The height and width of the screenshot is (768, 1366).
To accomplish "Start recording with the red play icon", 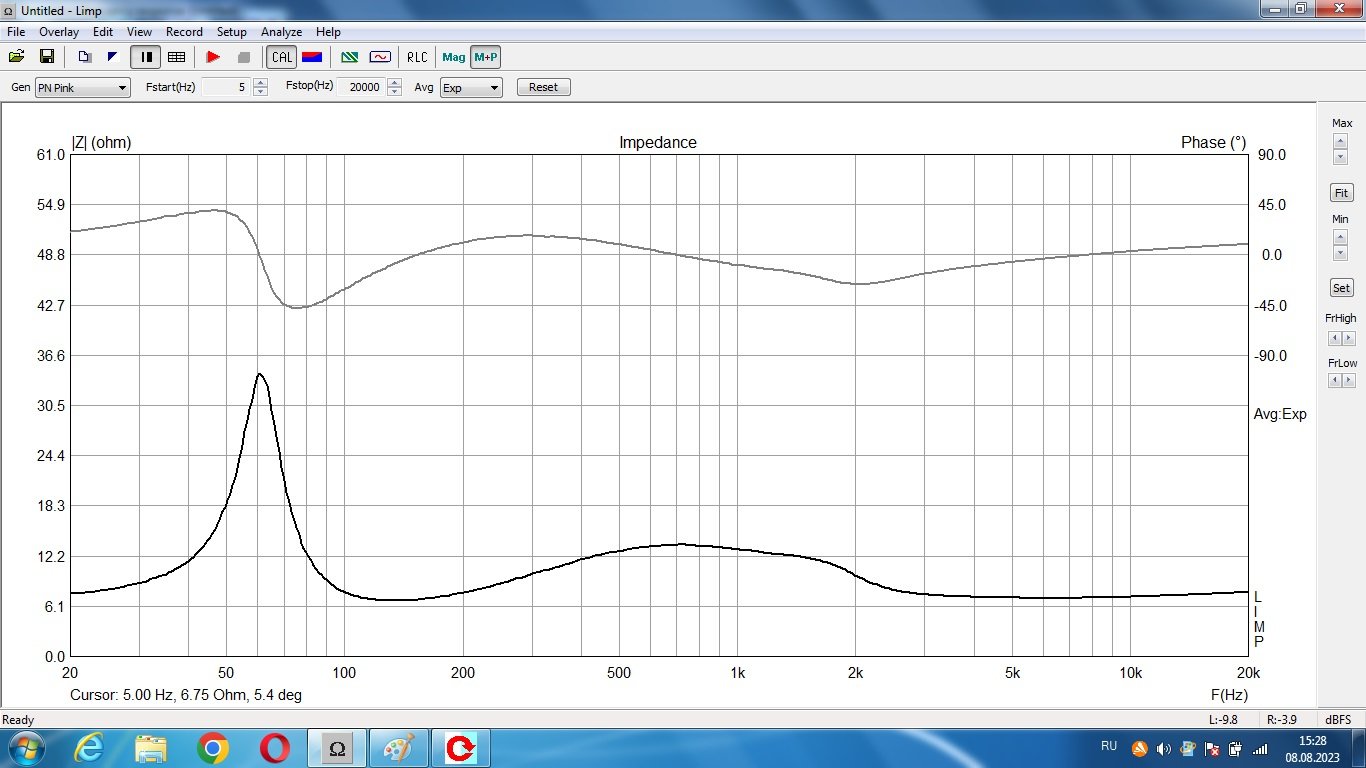I will (x=213, y=57).
